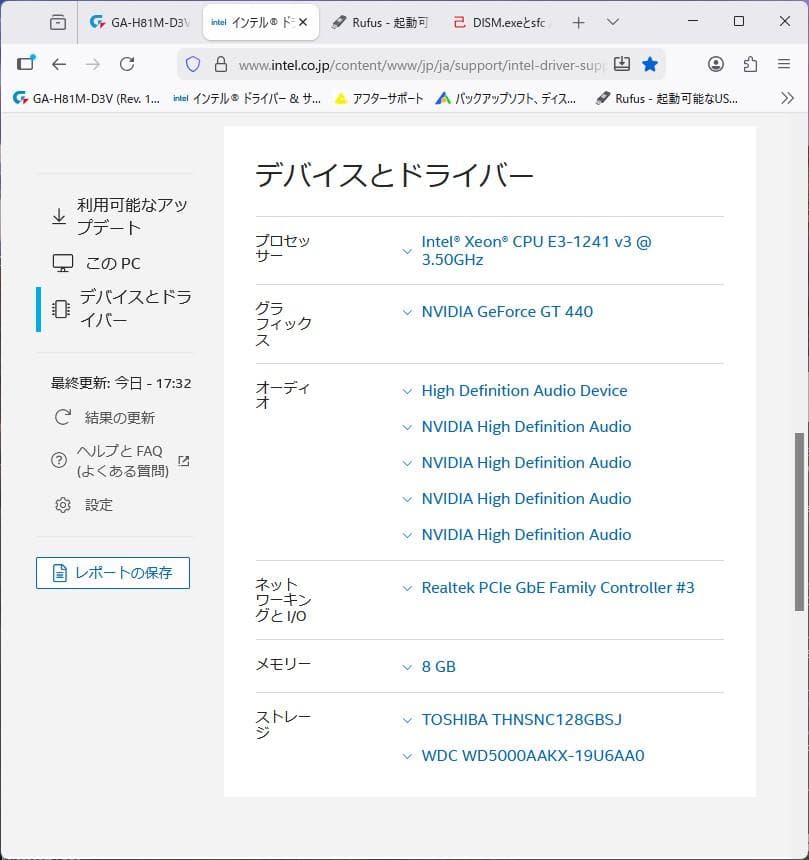Image resolution: width=809 pixels, height=860 pixels.
Task: Switch to the DISM.exeとsfc tab
Action: pyautogui.click(x=499, y=22)
